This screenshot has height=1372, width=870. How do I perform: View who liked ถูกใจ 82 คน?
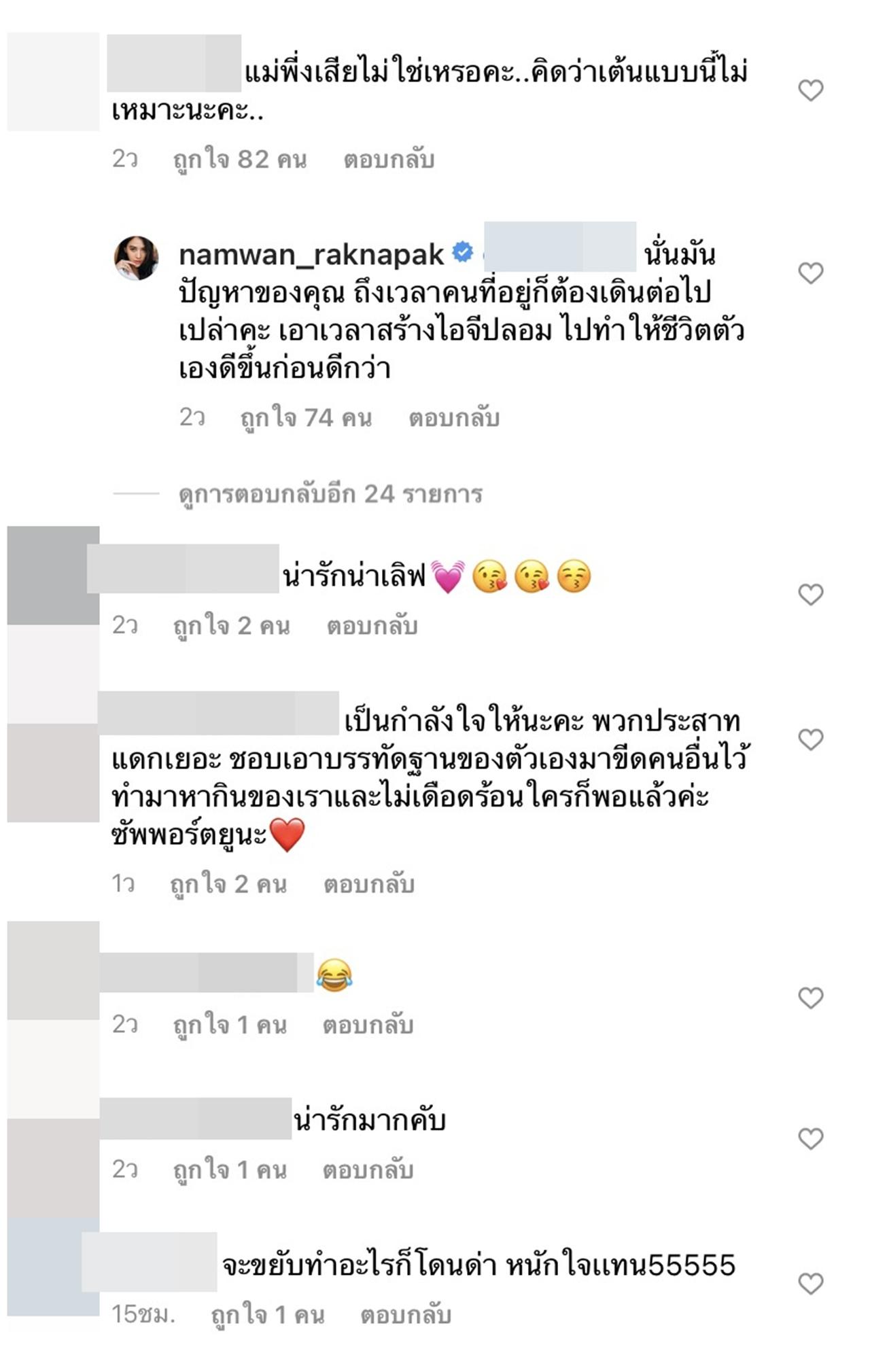click(240, 160)
